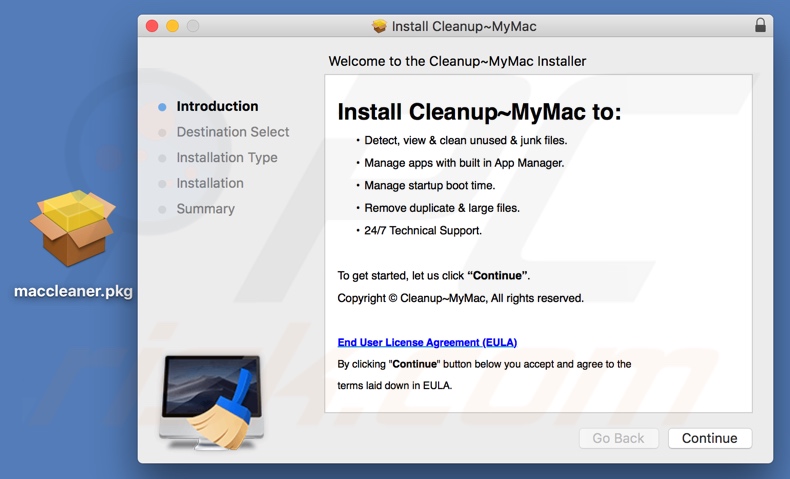Click the lock icon in the title bar
This screenshot has height=479, width=790.
coord(760,26)
